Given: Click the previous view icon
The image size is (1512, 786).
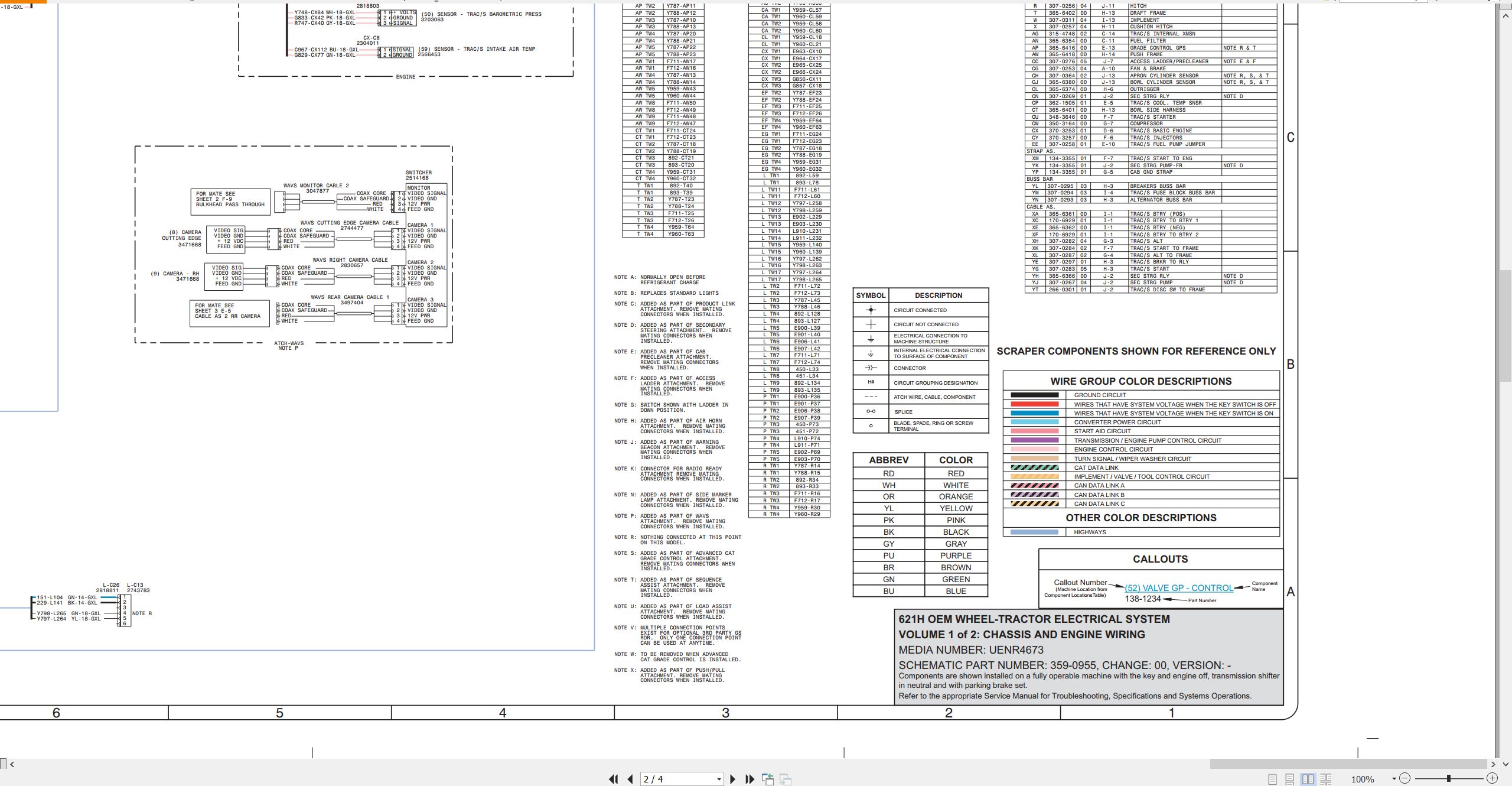Looking at the screenshot, I should pyautogui.click(x=768, y=779).
